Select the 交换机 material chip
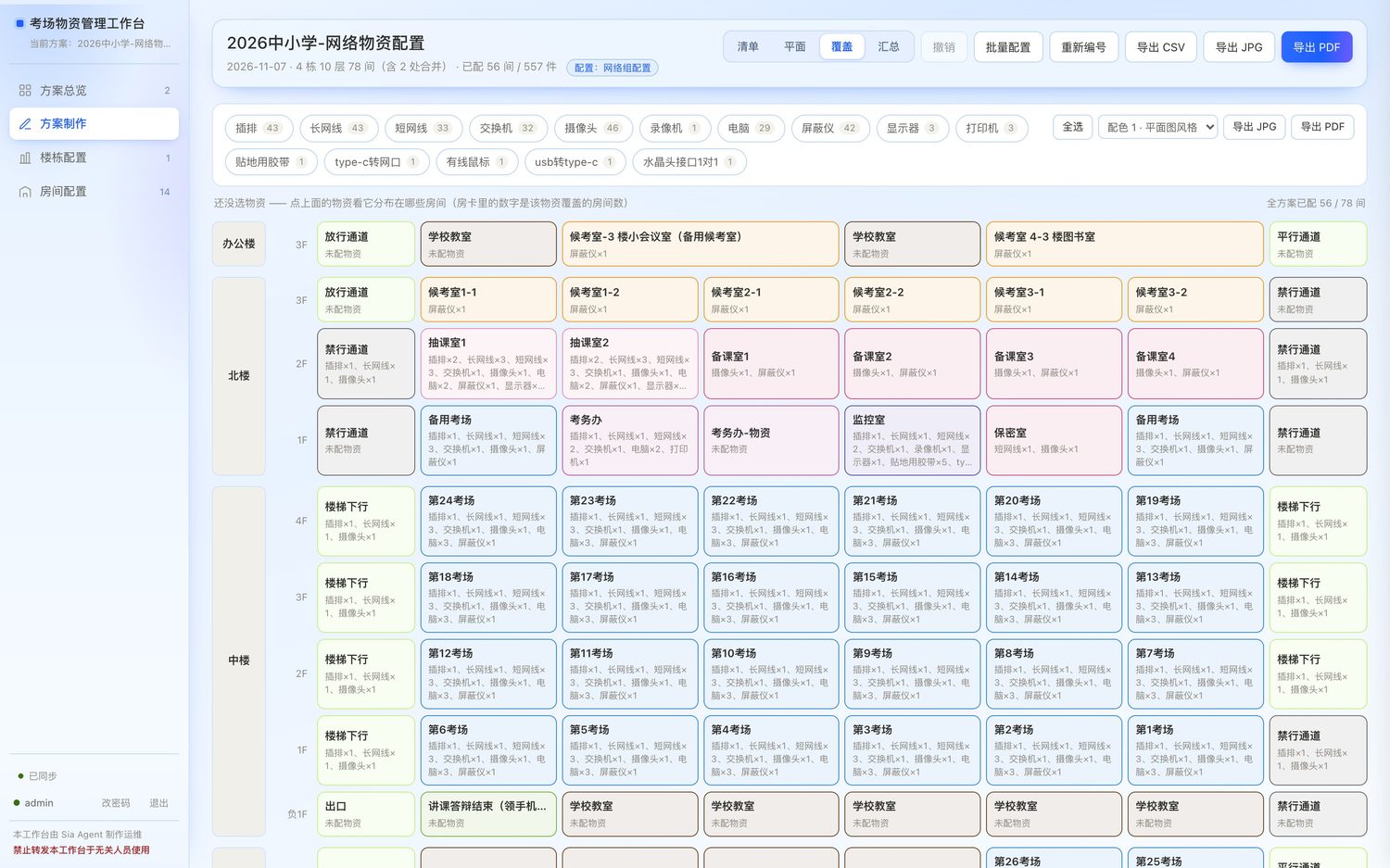Screen dimensions: 1390x868 click(x=508, y=129)
